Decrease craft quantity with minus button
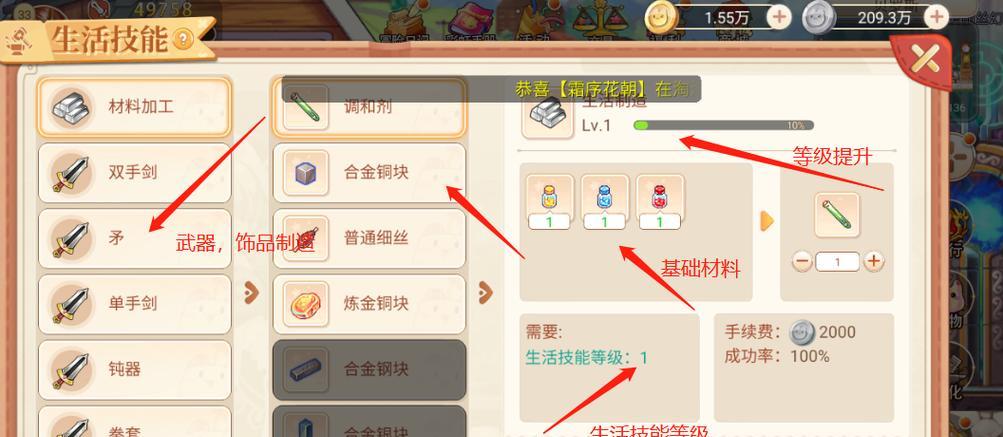 point(803,262)
